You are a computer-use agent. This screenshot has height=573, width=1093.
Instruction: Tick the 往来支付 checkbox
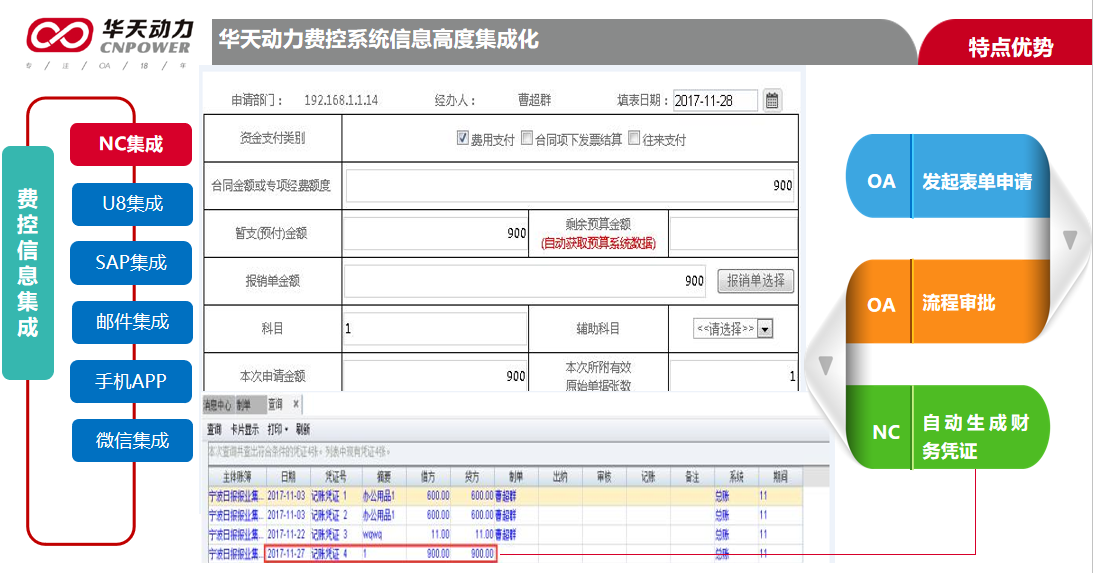coord(634,139)
